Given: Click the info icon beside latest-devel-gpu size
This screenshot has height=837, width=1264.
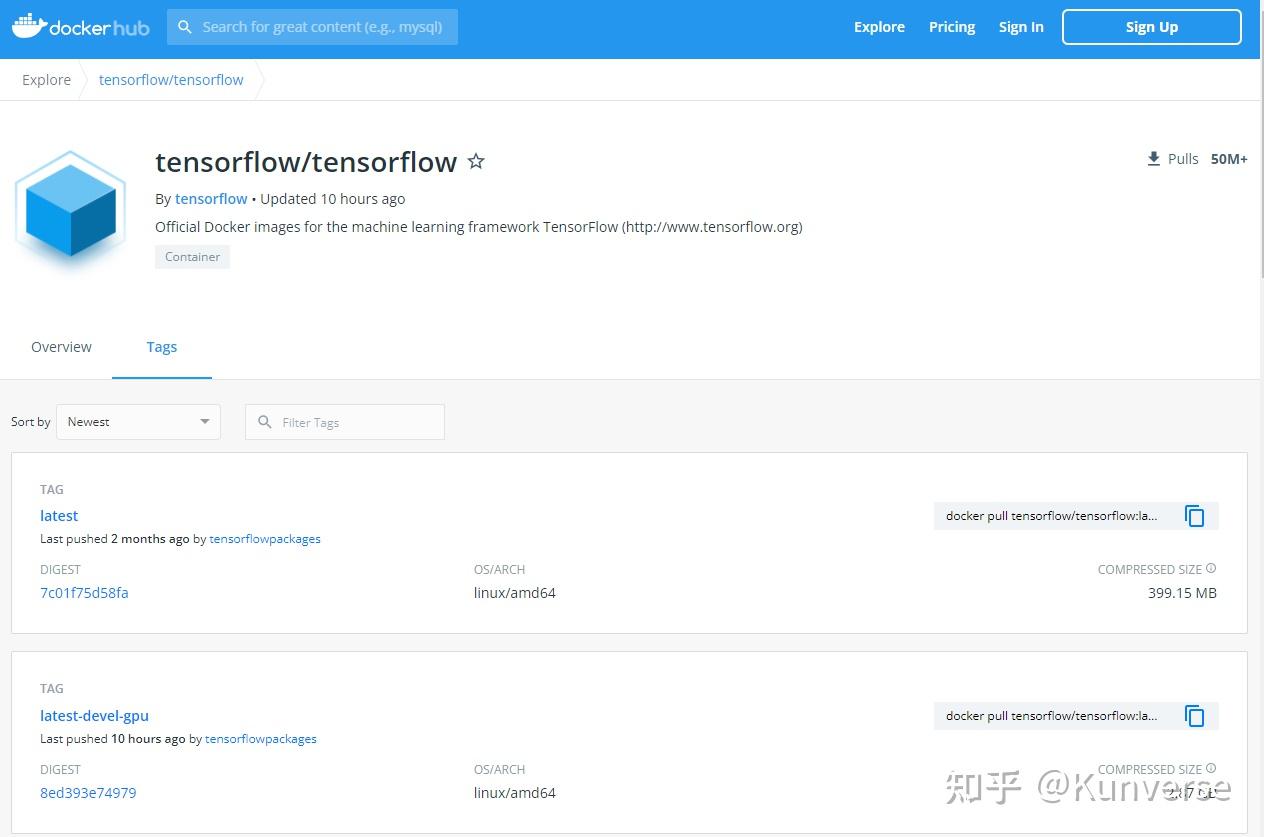Looking at the screenshot, I should click(1210, 768).
